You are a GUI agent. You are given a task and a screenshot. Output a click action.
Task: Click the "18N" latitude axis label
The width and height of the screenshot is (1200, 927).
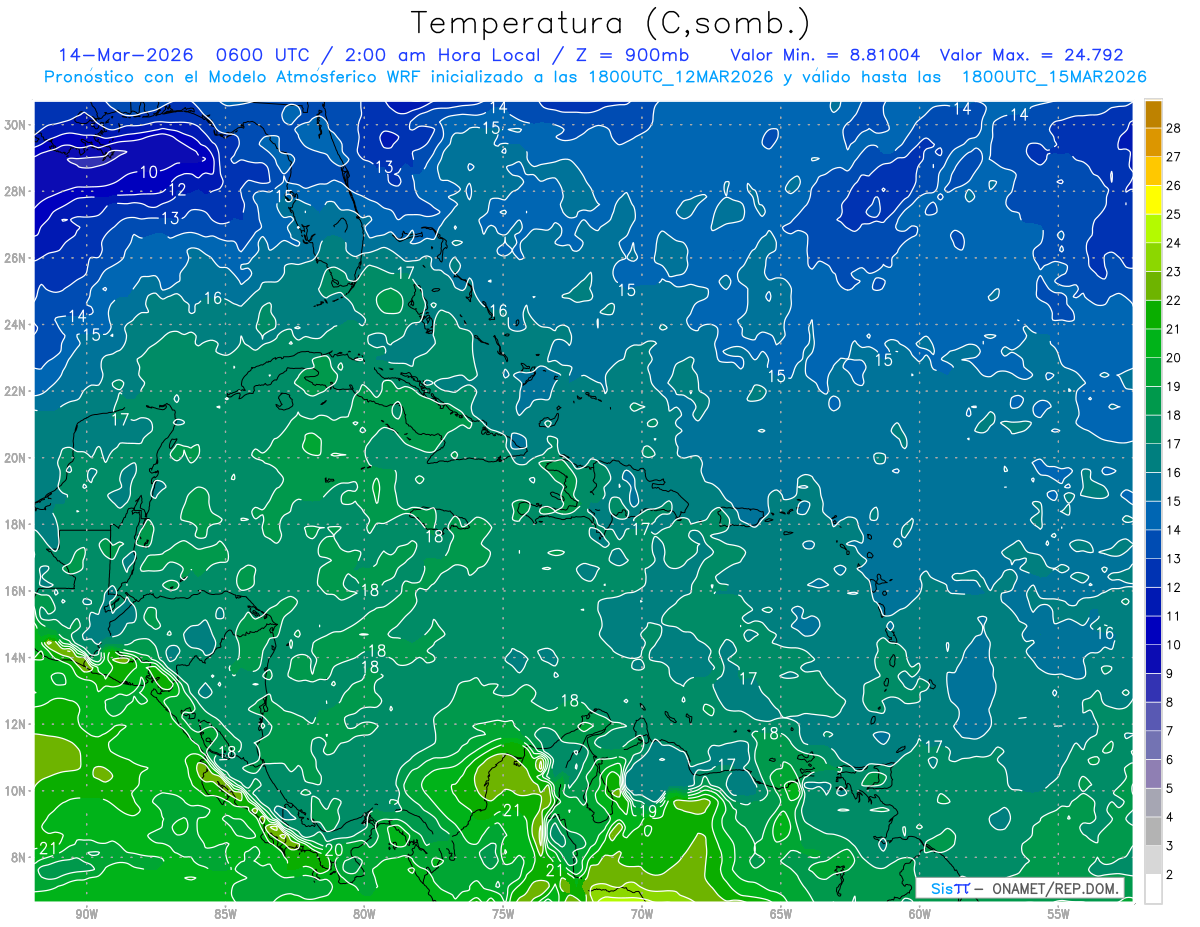pyautogui.click(x=16, y=524)
